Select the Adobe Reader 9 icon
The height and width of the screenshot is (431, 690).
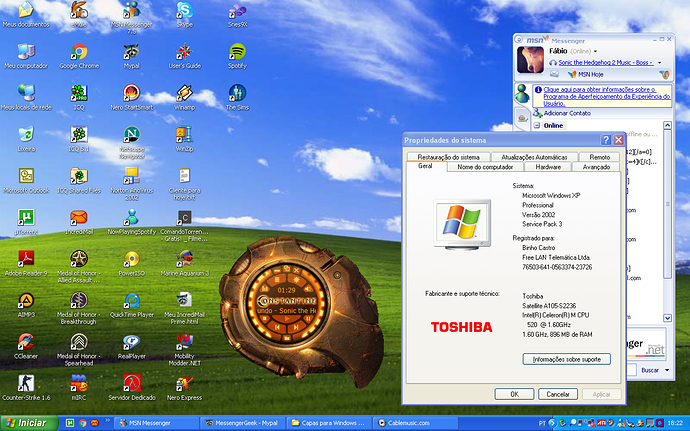(x=26, y=263)
